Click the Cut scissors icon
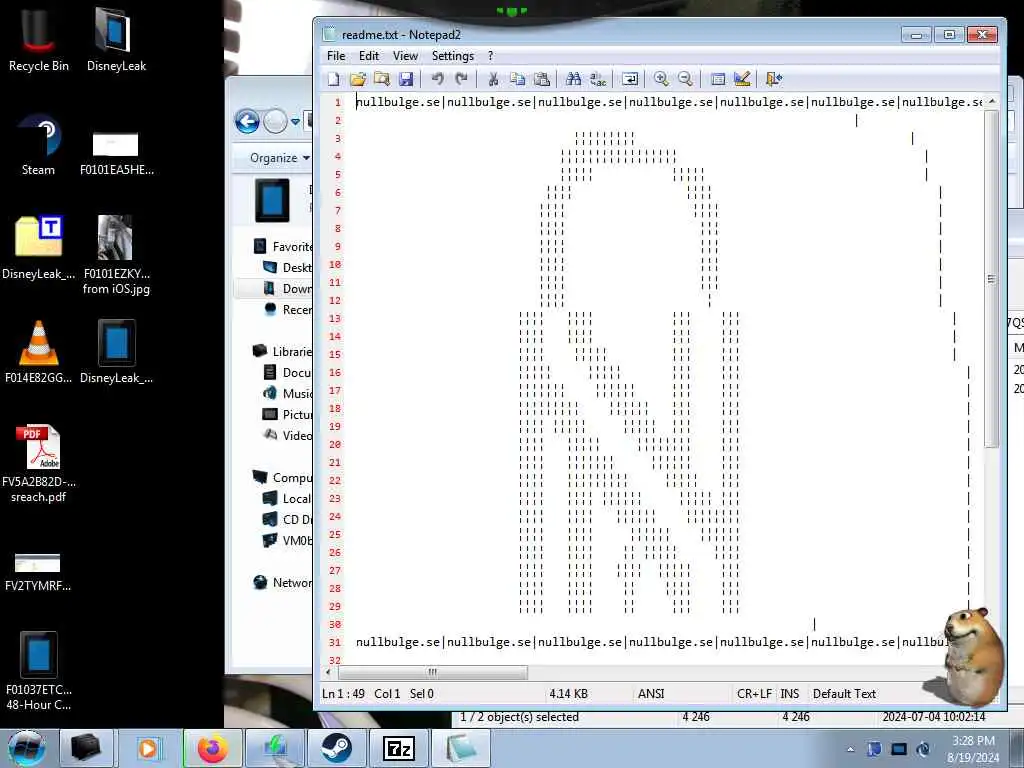This screenshot has height=768, width=1024. tap(493, 80)
